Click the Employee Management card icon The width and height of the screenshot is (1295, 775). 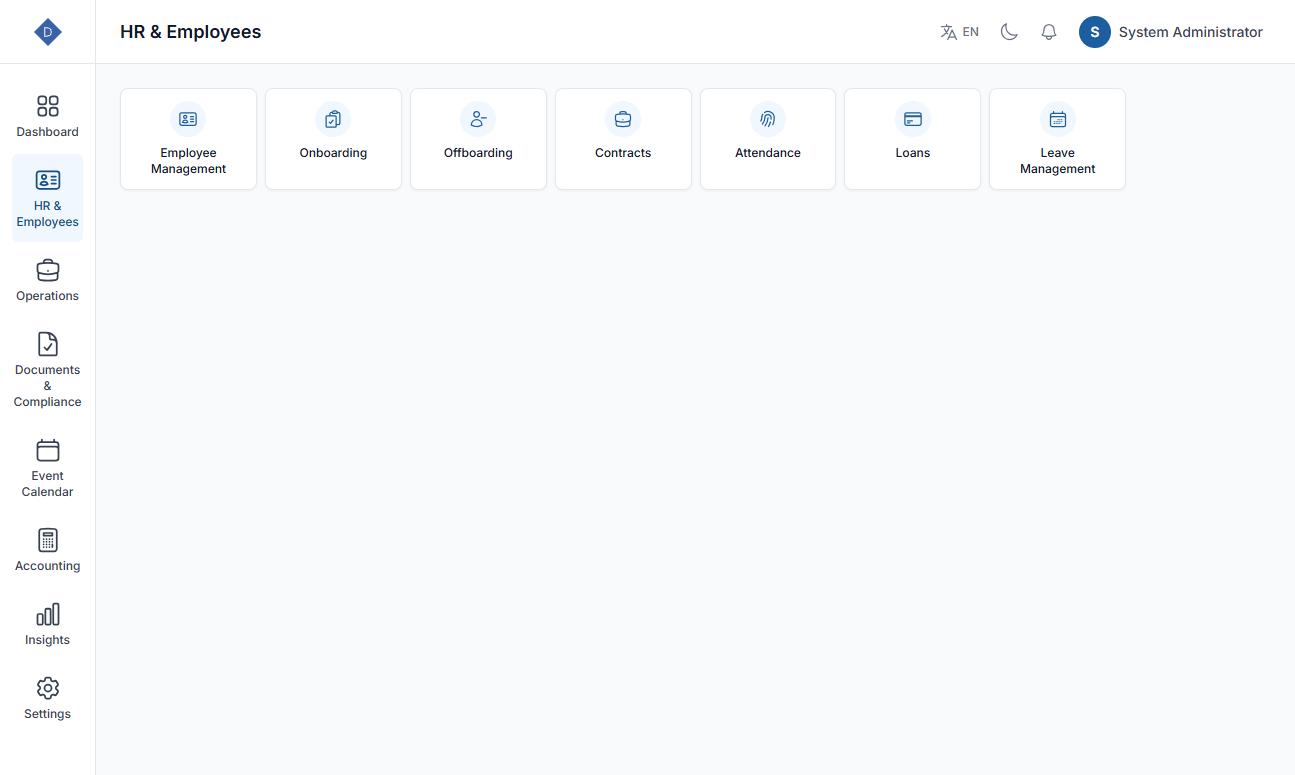tap(188, 119)
